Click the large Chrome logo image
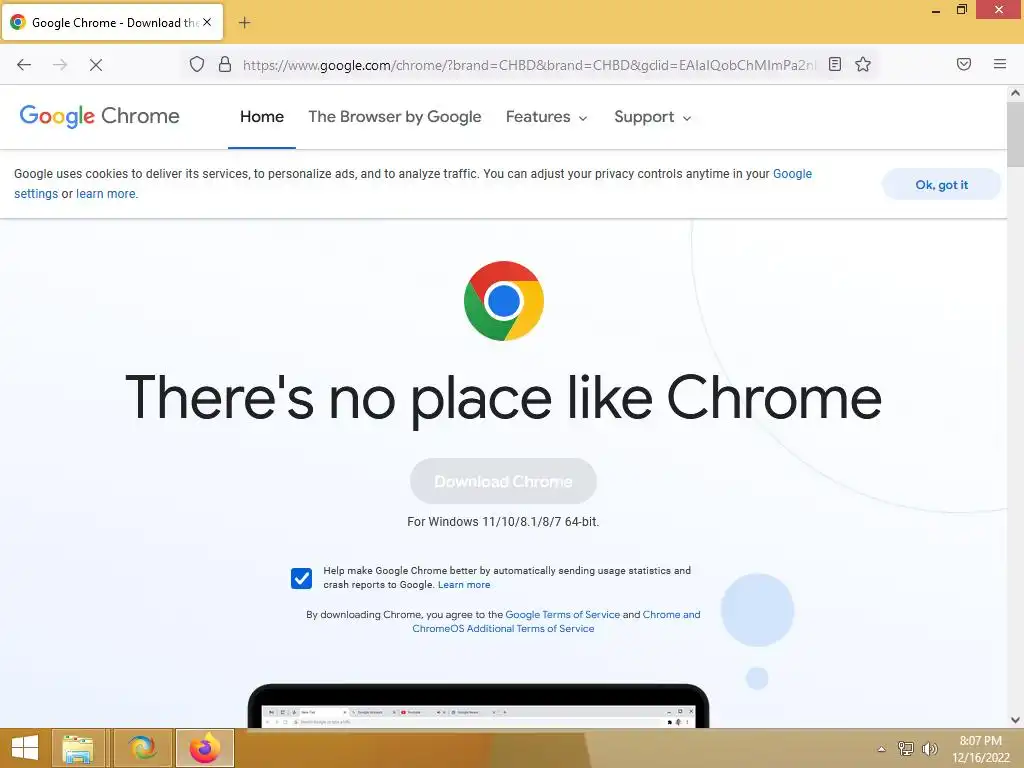The image size is (1024, 768). (x=504, y=301)
